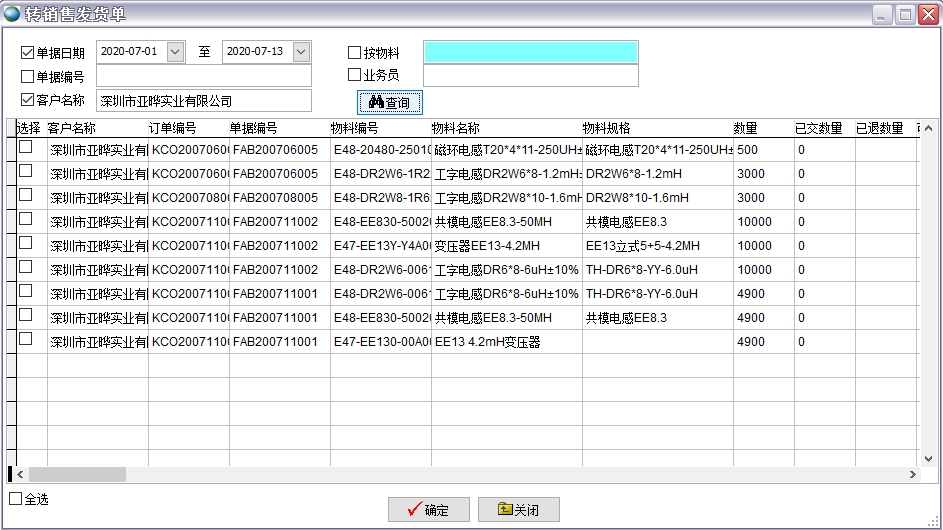The width and height of the screenshot is (943, 530).
Task: Click the folder icon close button
Action: (518, 509)
